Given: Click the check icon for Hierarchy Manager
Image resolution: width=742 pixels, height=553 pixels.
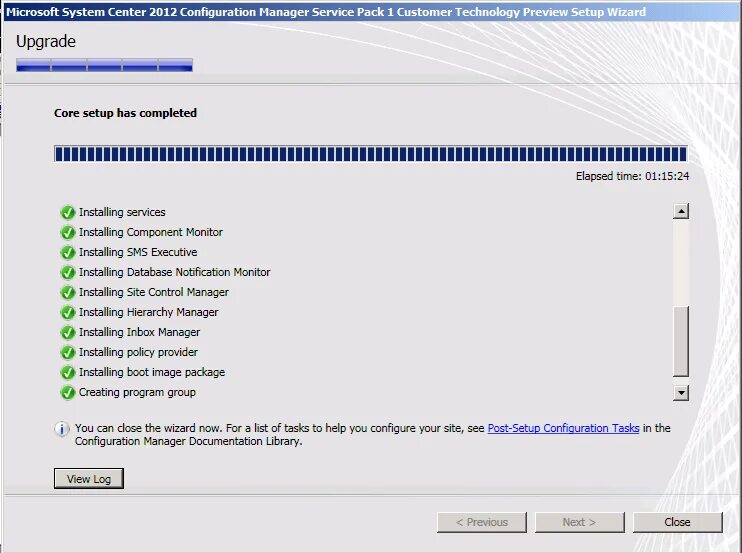Looking at the screenshot, I should (68, 313).
